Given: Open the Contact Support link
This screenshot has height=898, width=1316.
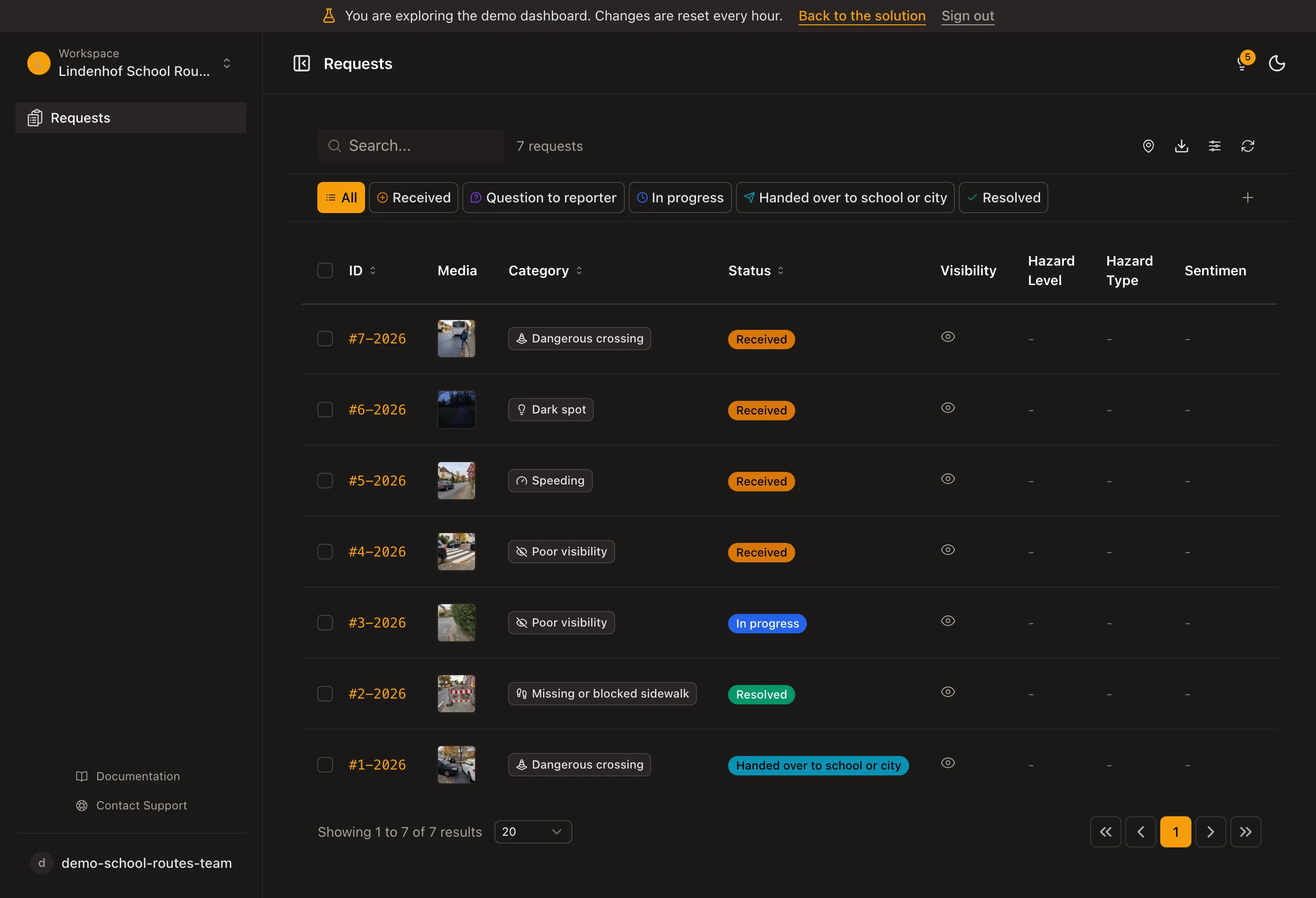Looking at the screenshot, I should pyautogui.click(x=131, y=805).
